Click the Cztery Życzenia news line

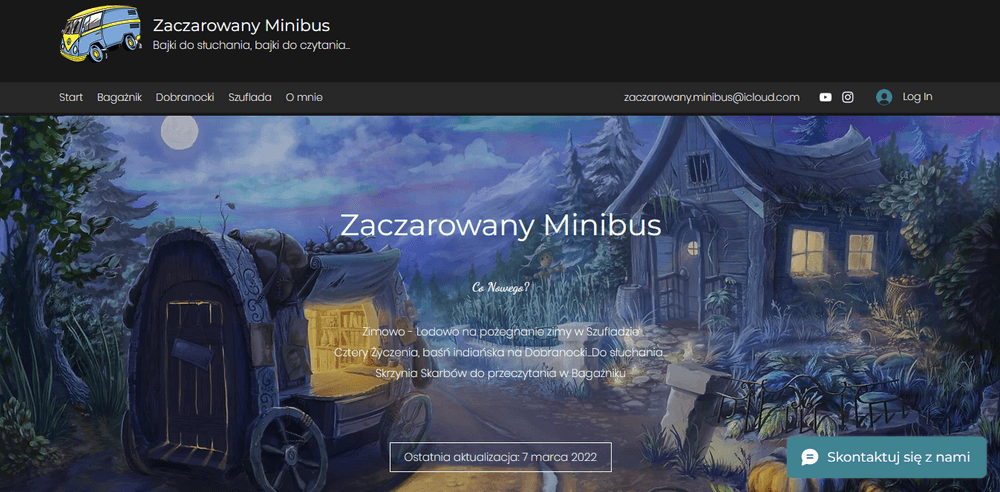(x=501, y=352)
